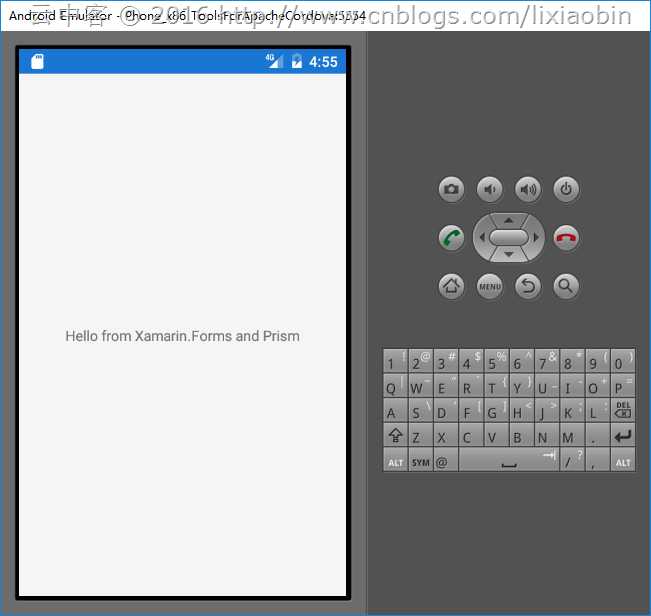Click the D-pad center select button

coord(509,237)
